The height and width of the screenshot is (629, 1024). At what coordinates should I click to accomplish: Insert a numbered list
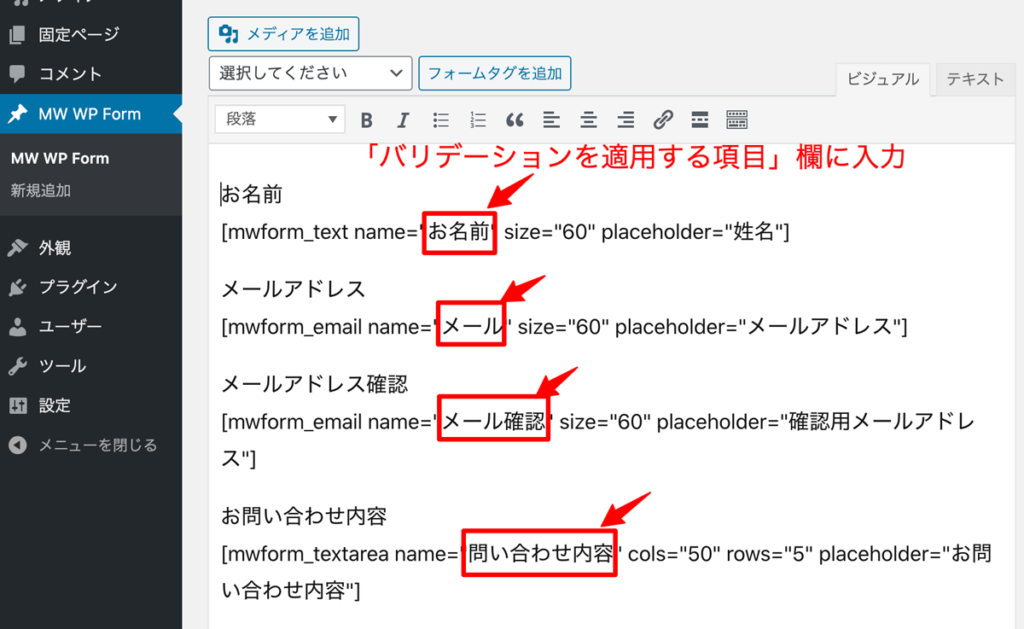[477, 120]
